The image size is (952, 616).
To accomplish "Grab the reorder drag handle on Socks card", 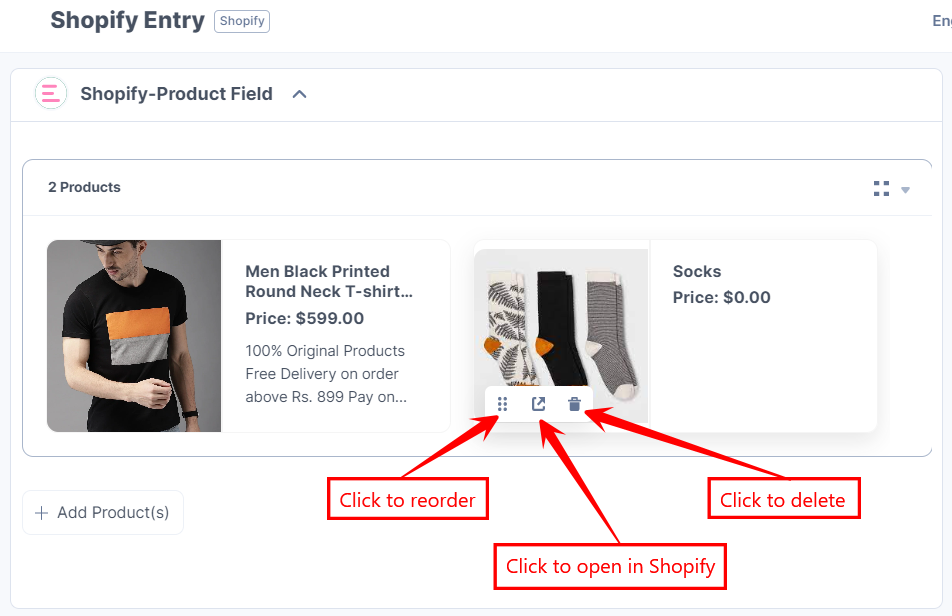I will pyautogui.click(x=501, y=403).
